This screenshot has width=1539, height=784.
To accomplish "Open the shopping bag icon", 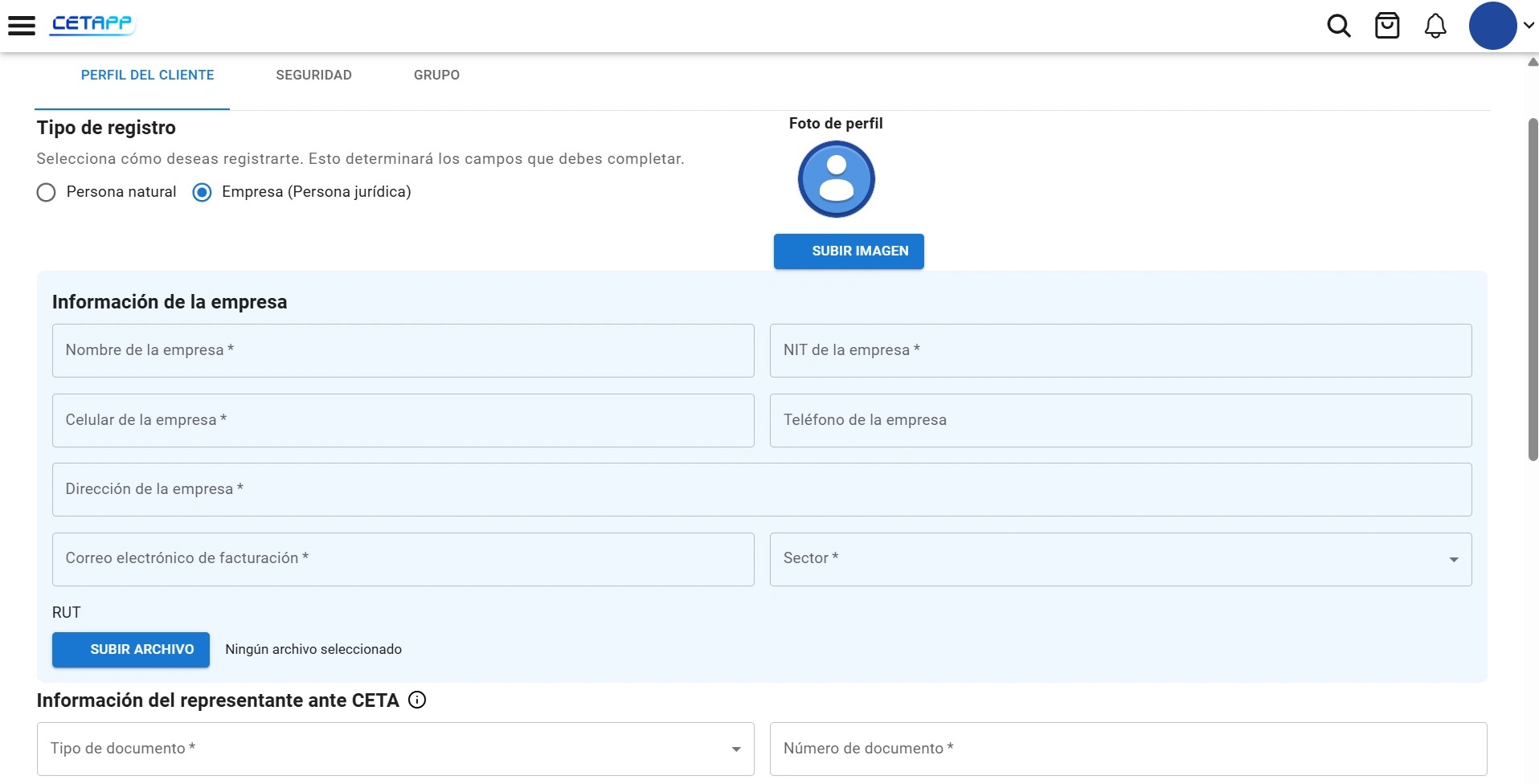I will click(x=1387, y=26).
